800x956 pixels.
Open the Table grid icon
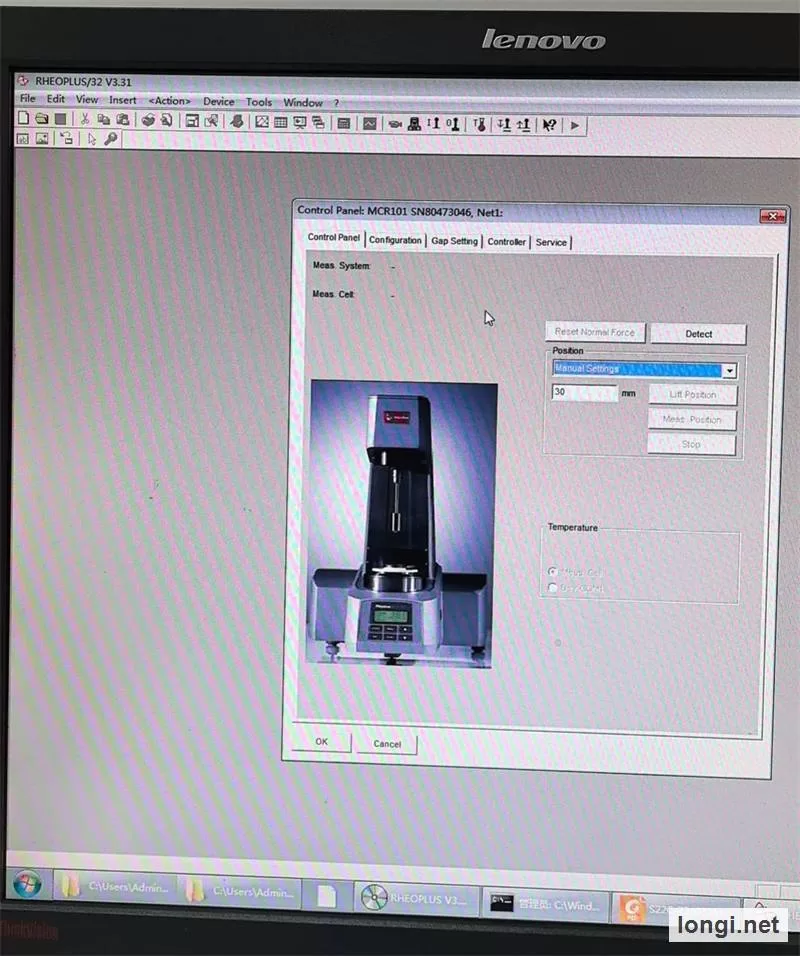pyautogui.click(x=280, y=122)
